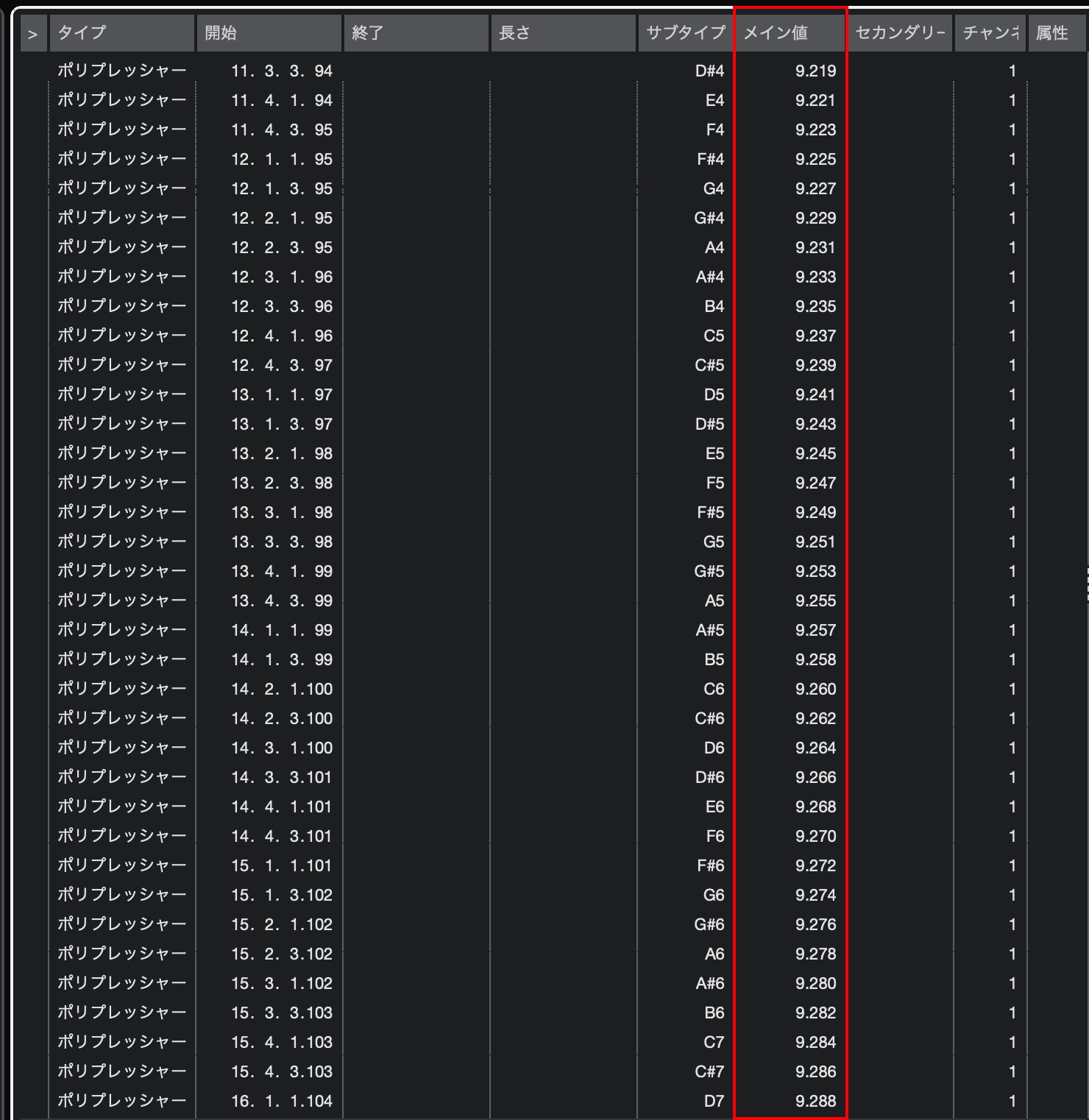Click the 終了 column header
The height and width of the screenshot is (1120, 1089).
point(416,33)
